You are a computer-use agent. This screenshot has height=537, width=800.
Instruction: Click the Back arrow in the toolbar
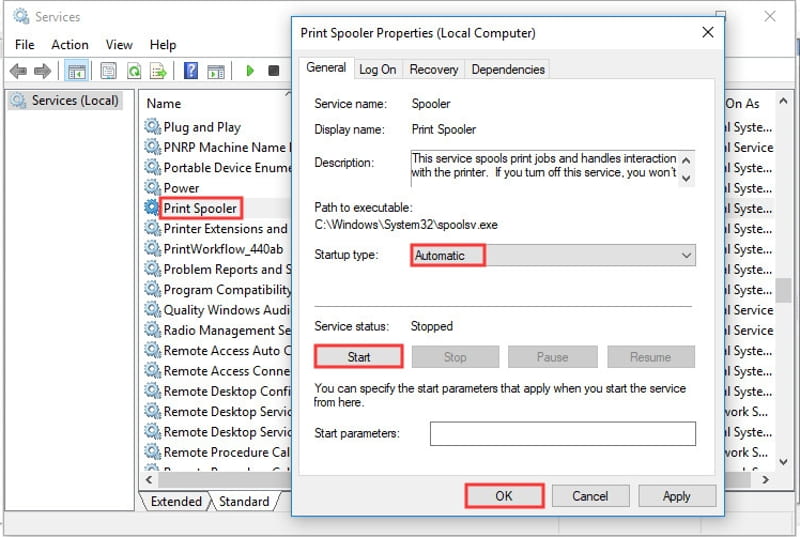click(18, 71)
